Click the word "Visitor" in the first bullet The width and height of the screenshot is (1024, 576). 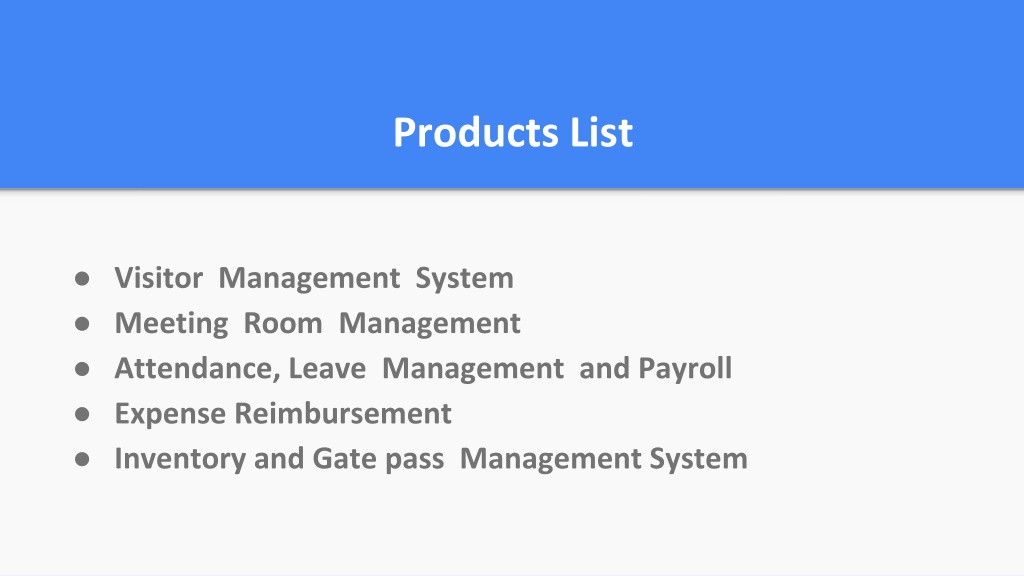(159, 278)
